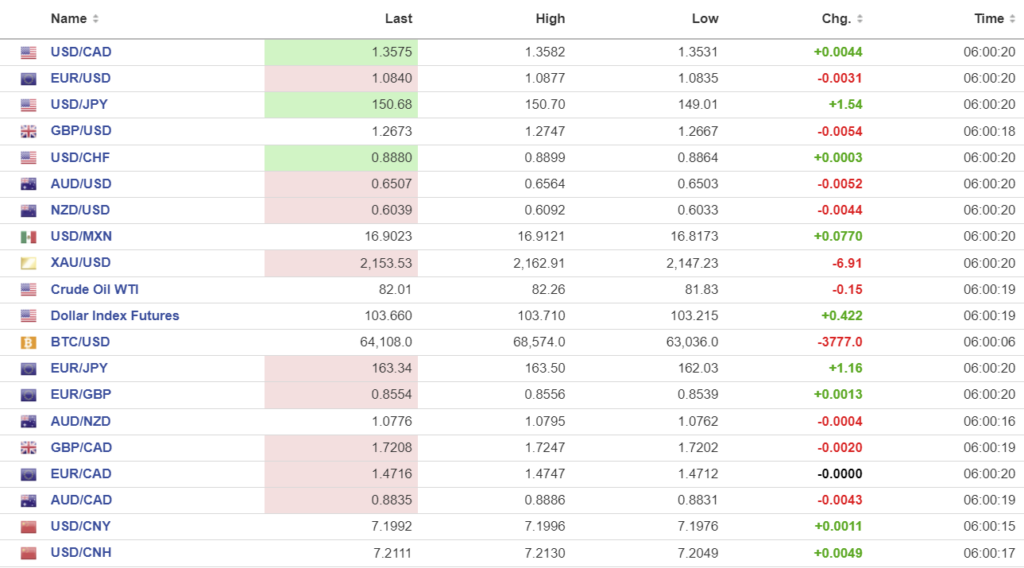
Task: Click the China flag icon beside USD/CNY
Action: 28,527
